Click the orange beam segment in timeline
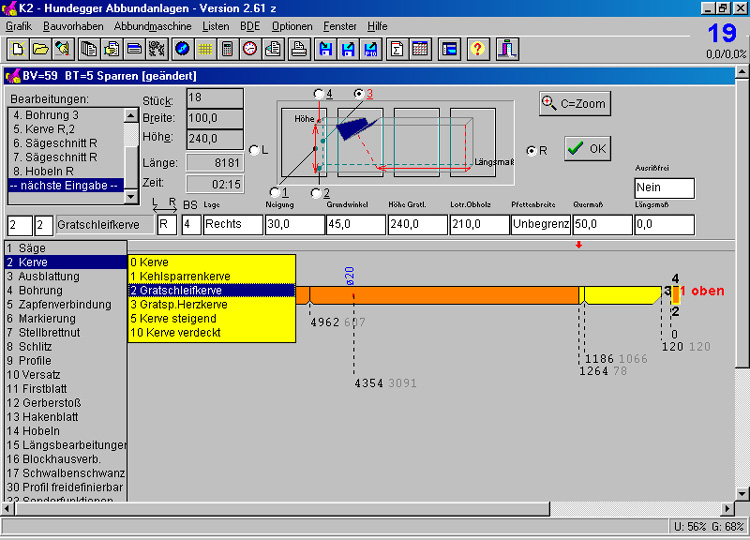Image resolution: width=750 pixels, height=540 pixels. point(444,295)
